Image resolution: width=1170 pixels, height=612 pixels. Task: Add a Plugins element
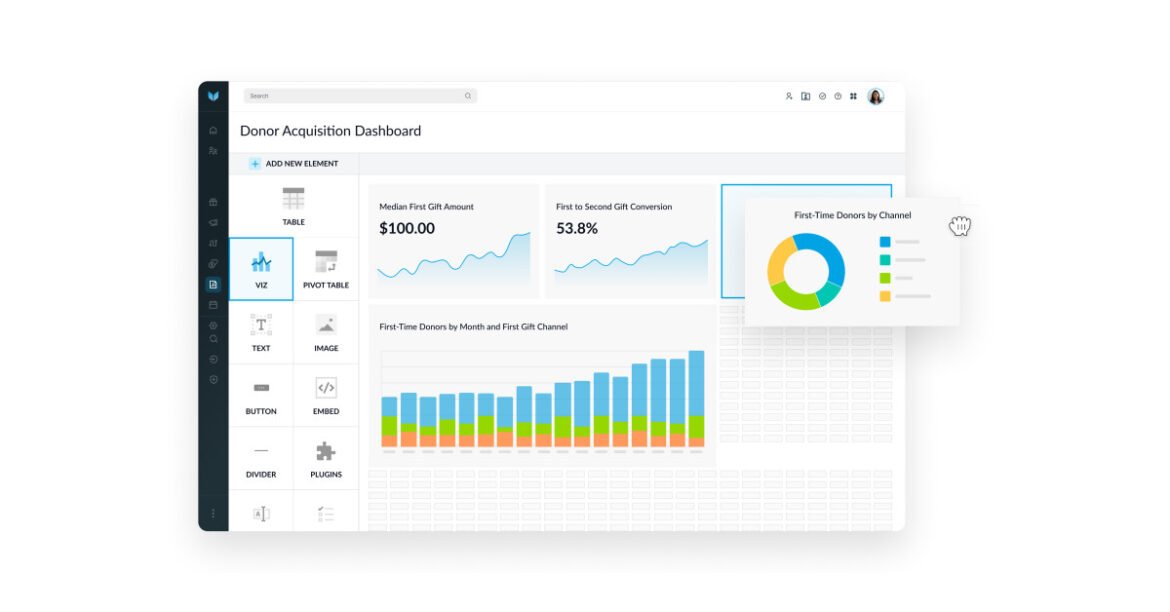pos(326,457)
